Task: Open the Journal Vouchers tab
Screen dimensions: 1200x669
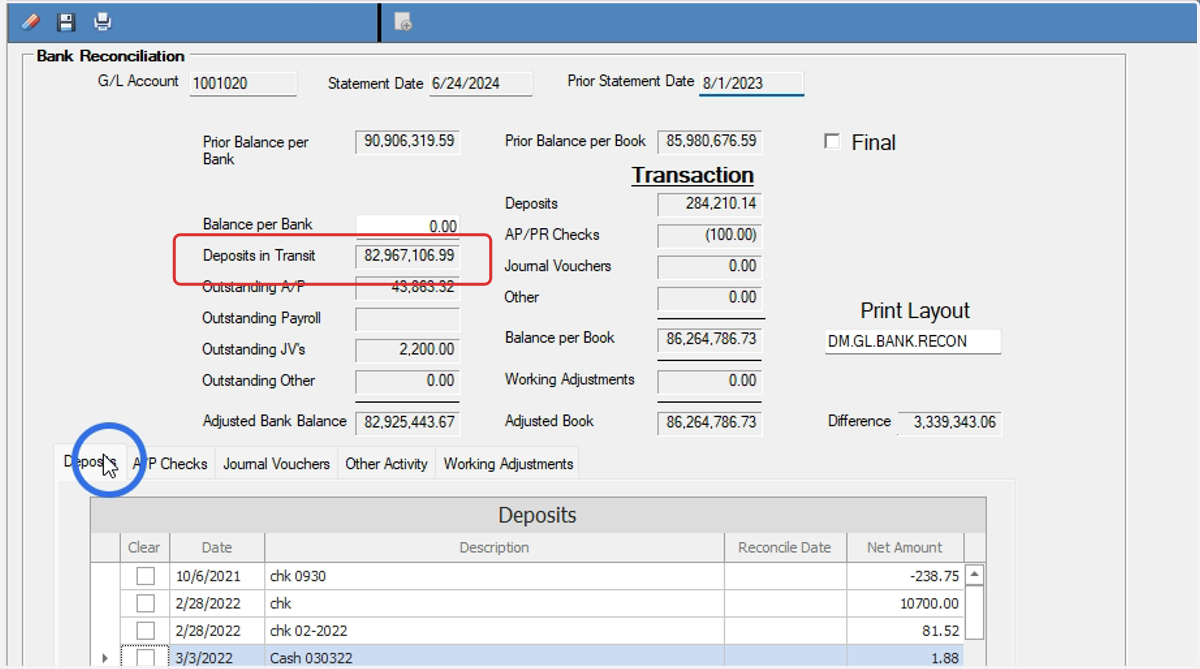Action: coord(276,464)
